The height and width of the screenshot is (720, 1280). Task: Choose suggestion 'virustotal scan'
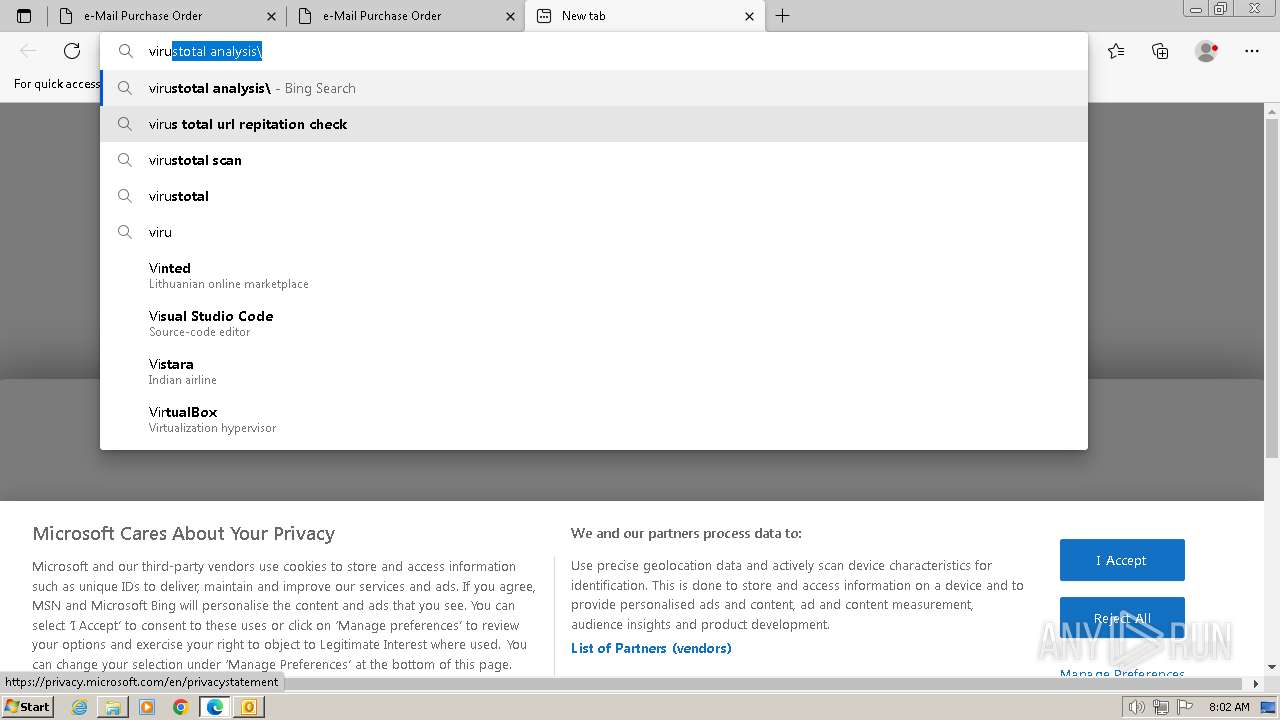pyautogui.click(x=594, y=160)
